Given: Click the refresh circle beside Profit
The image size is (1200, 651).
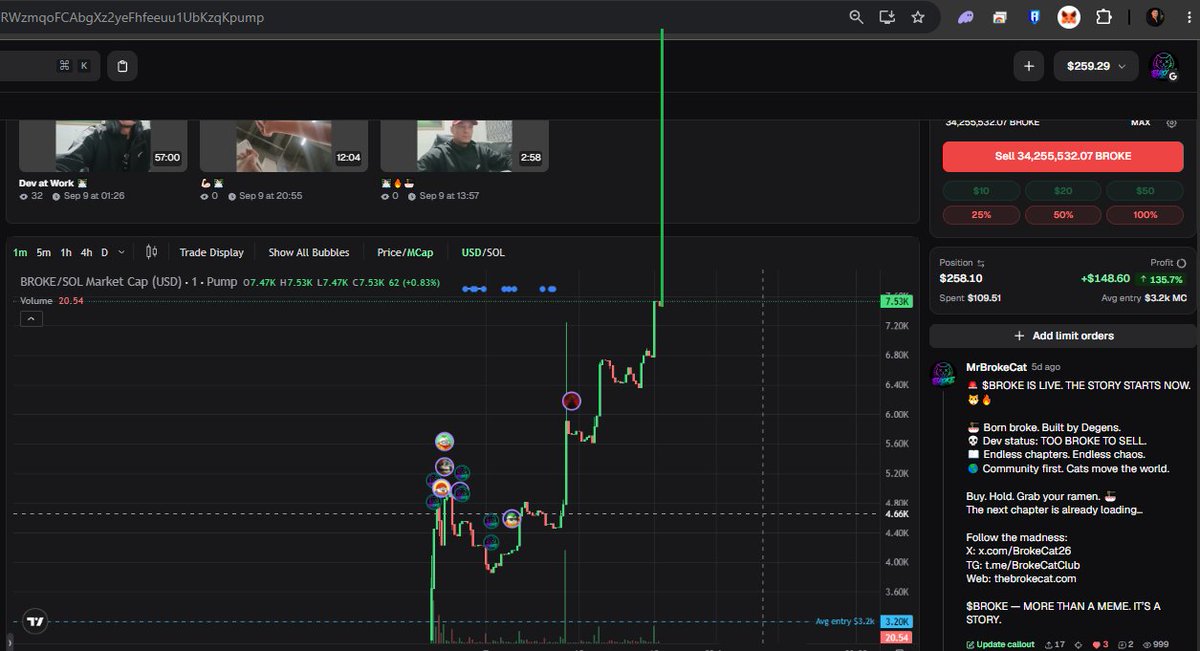Looking at the screenshot, I should pos(1181,263).
